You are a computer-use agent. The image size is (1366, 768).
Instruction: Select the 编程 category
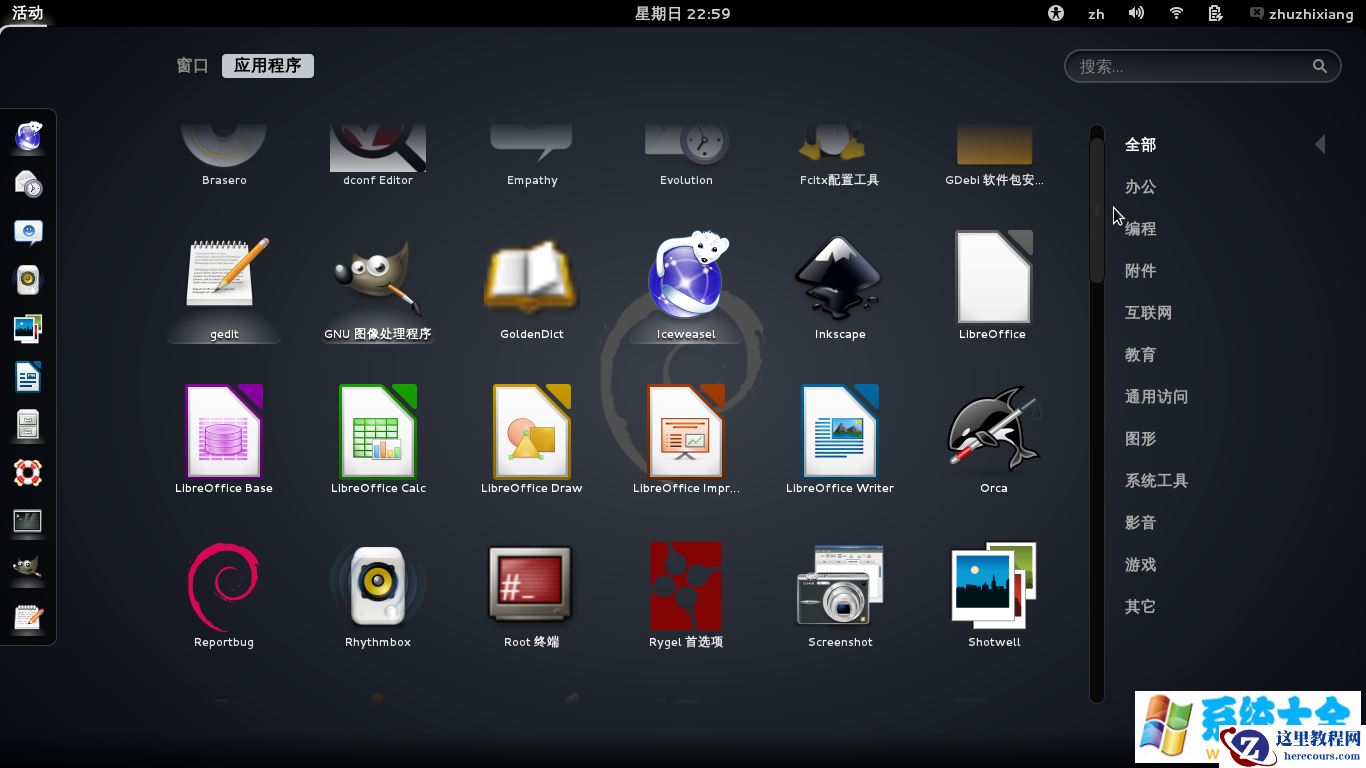[1141, 229]
